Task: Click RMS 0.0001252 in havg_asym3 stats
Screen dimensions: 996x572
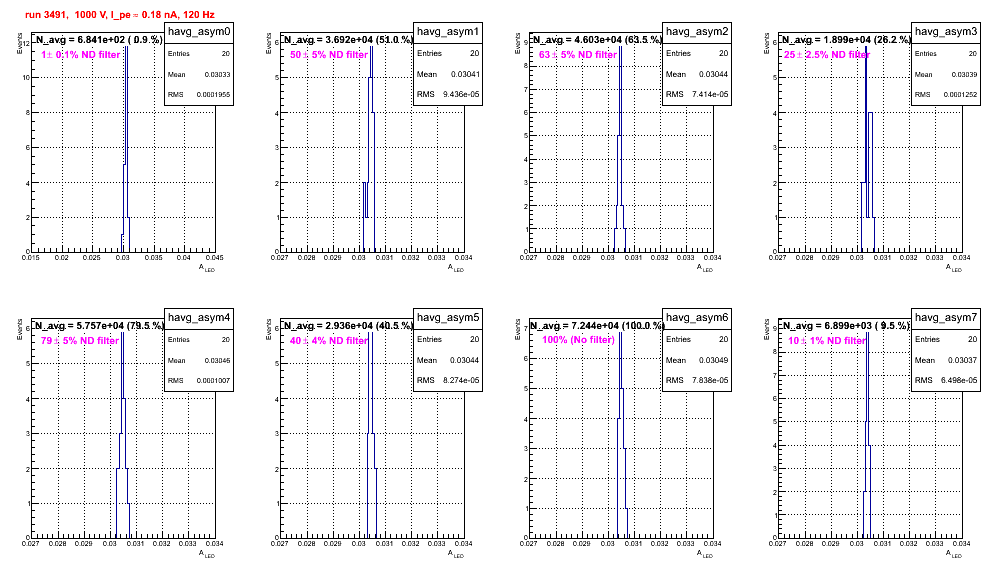Action: tap(946, 94)
